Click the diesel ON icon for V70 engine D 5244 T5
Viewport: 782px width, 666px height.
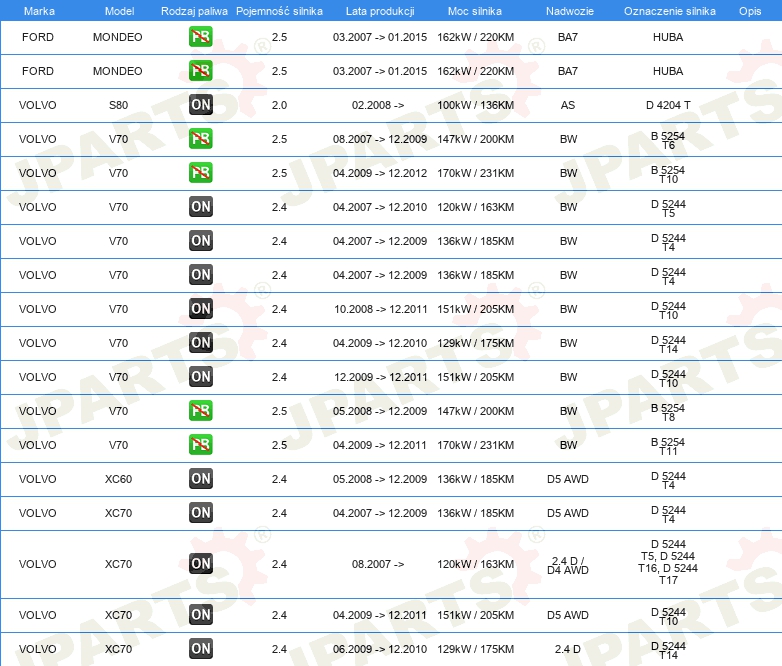click(x=201, y=207)
